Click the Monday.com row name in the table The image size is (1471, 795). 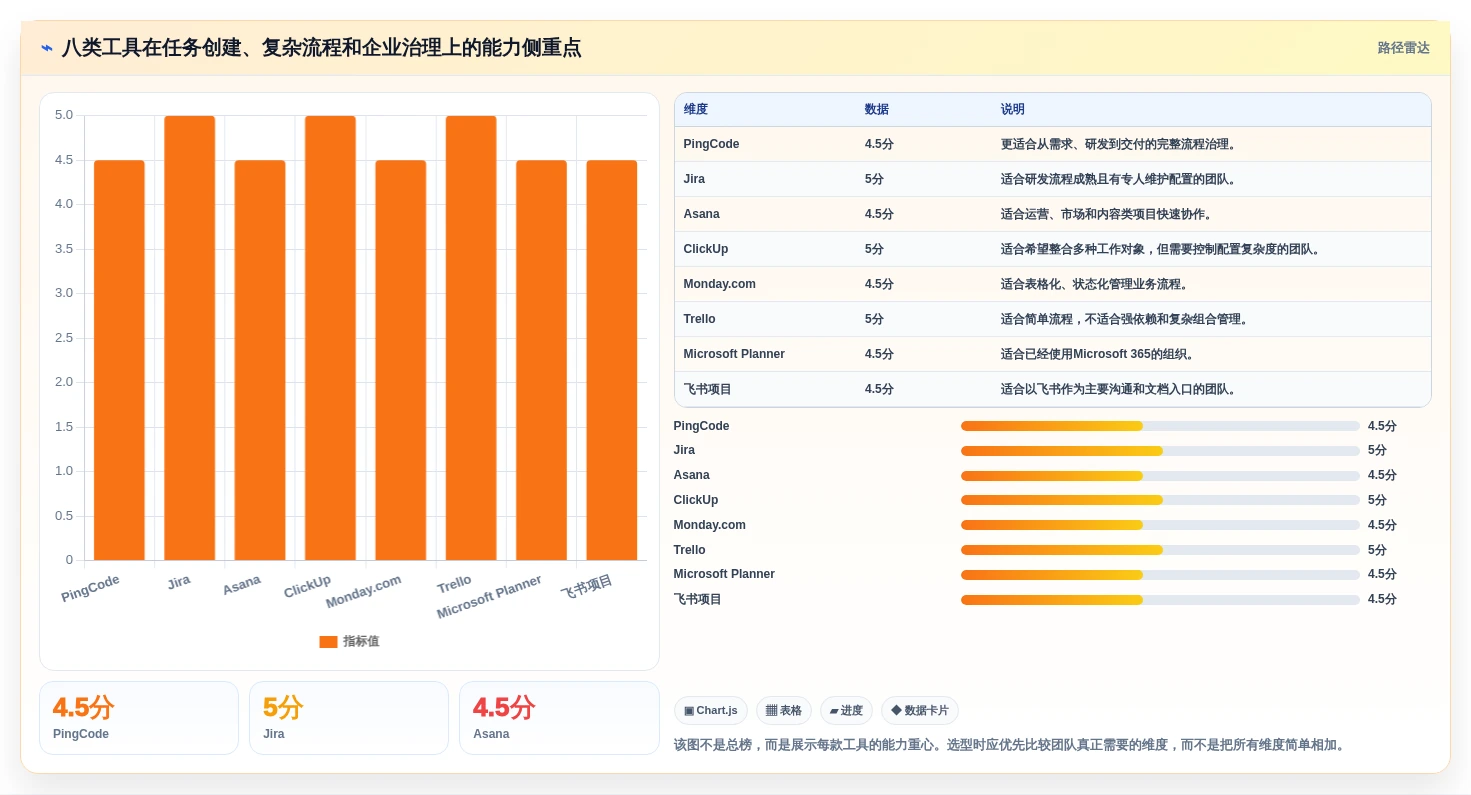click(x=720, y=284)
